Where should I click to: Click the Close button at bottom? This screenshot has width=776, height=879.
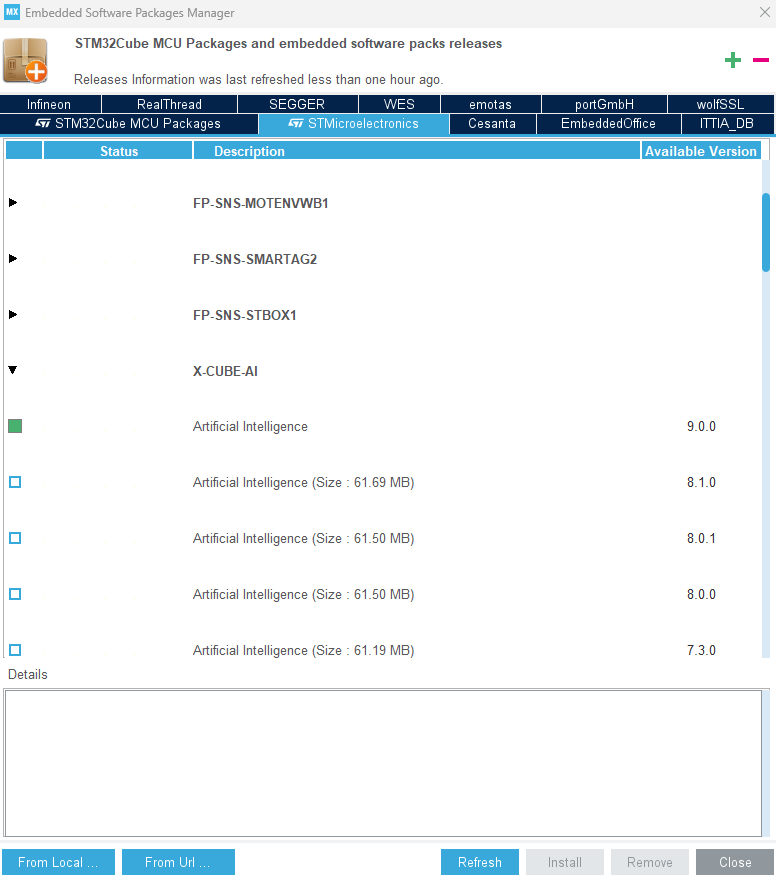[x=735, y=862]
